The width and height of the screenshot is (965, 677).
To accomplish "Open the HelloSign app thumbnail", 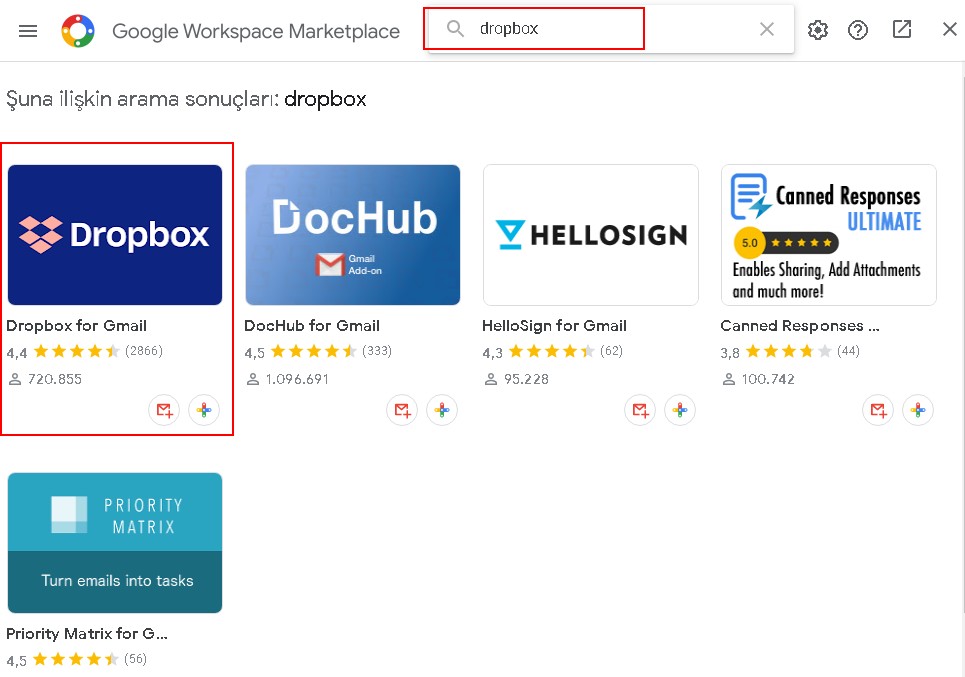I will (x=591, y=235).
